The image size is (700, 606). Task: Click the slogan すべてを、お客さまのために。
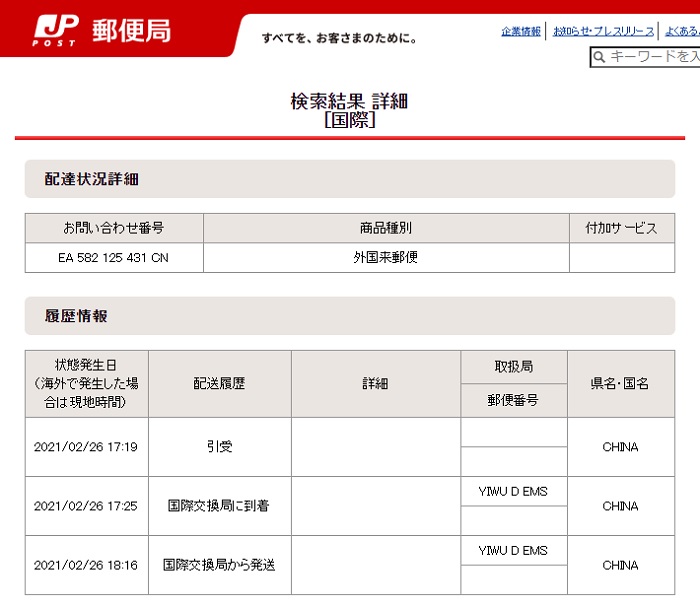(339, 38)
